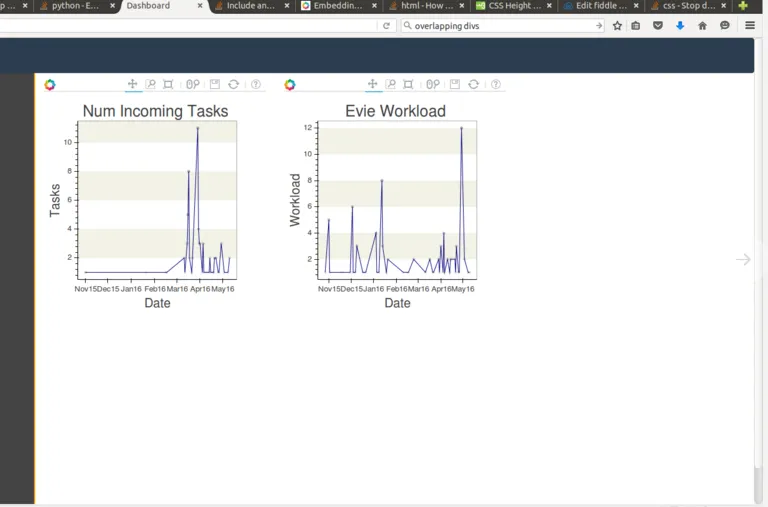The height and width of the screenshot is (507, 768).
Task: Click the 'Workload' y-axis label
Action: click(x=295, y=200)
